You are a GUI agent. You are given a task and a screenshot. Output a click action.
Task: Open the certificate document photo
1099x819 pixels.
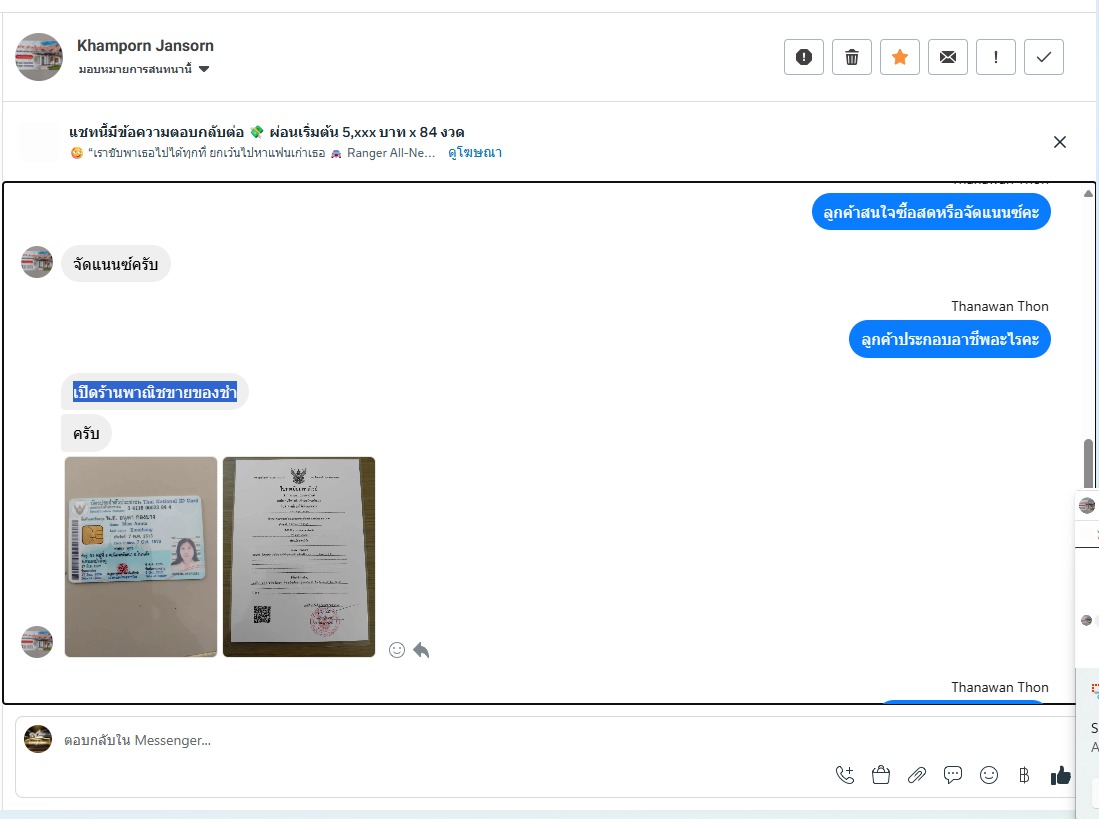[x=299, y=557]
